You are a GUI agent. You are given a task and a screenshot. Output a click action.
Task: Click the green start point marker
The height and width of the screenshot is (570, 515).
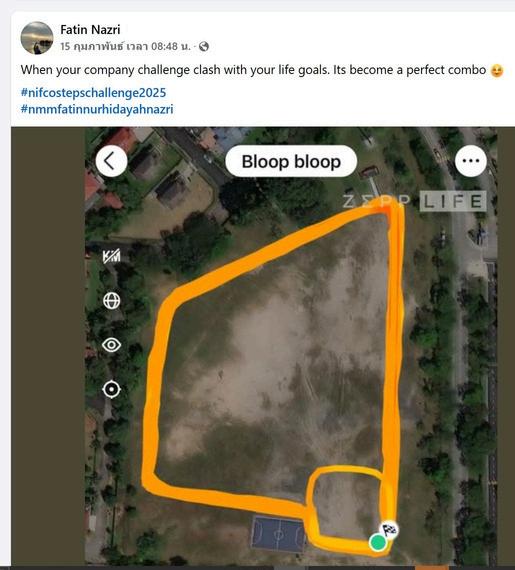378,542
